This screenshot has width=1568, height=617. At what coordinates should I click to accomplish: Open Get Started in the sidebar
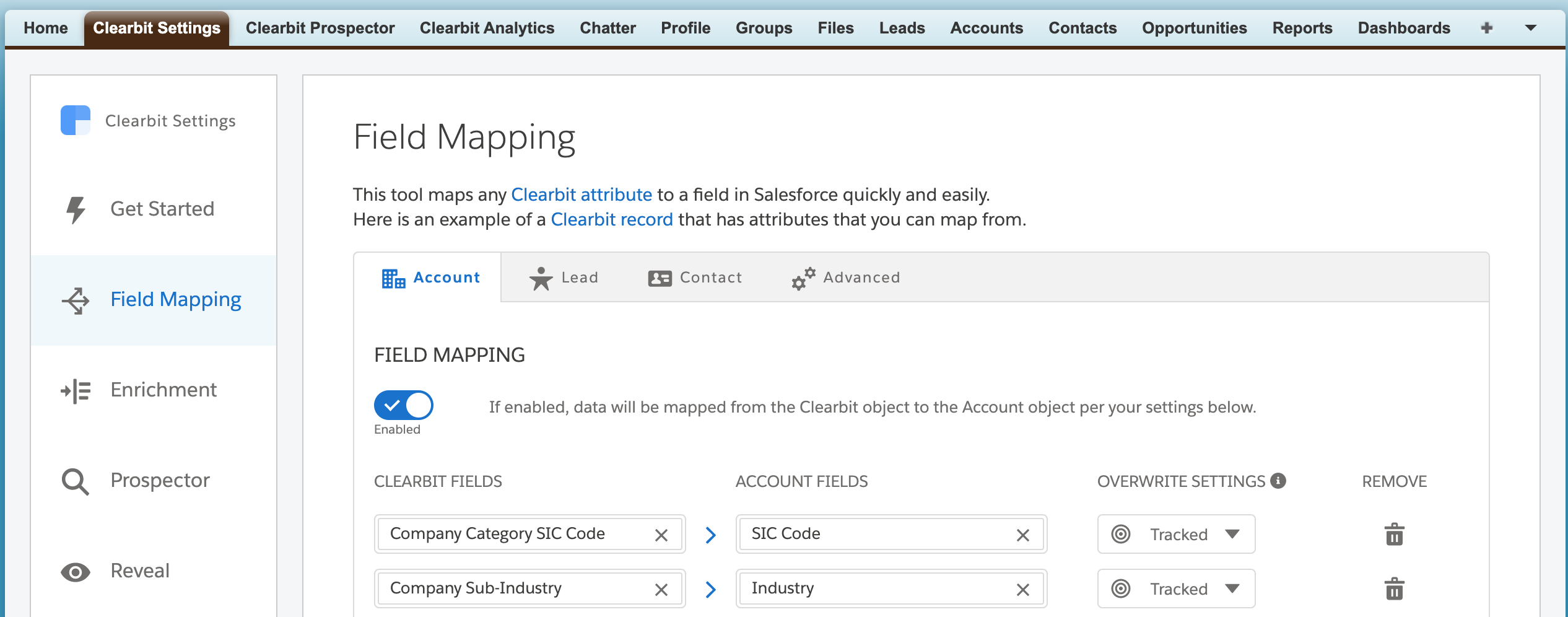coord(154,209)
